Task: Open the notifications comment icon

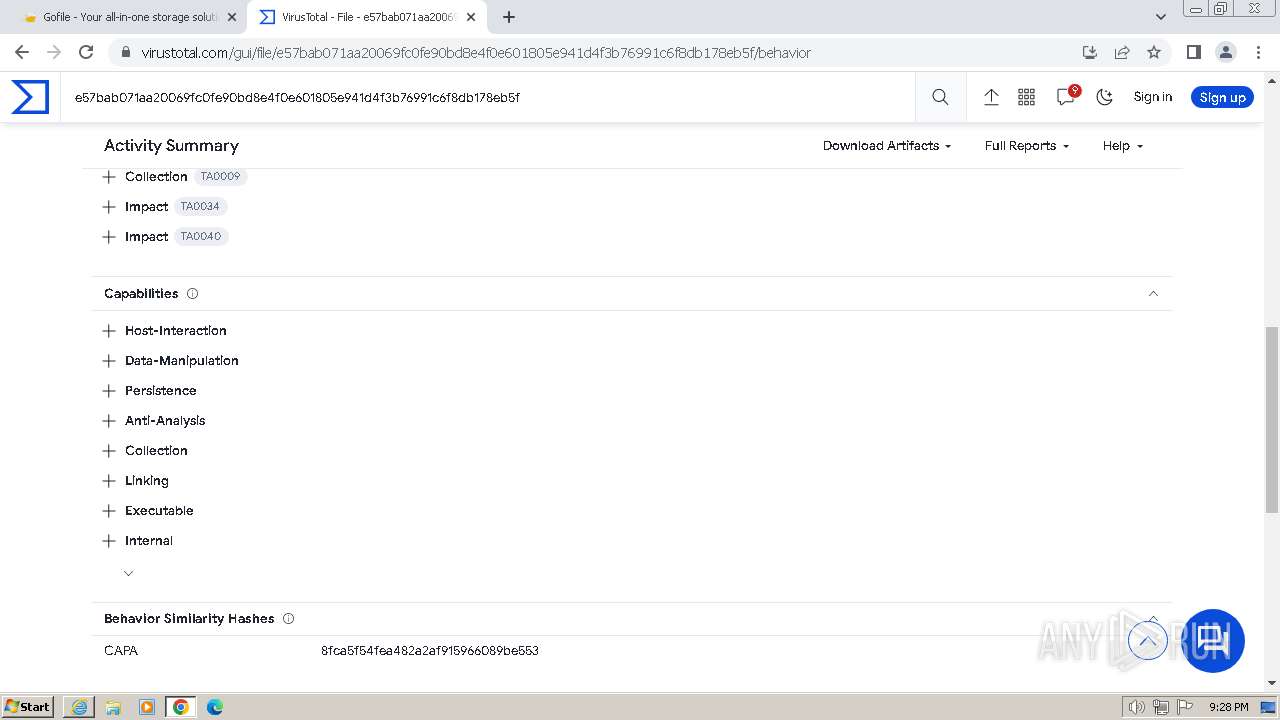Action: click(1066, 96)
